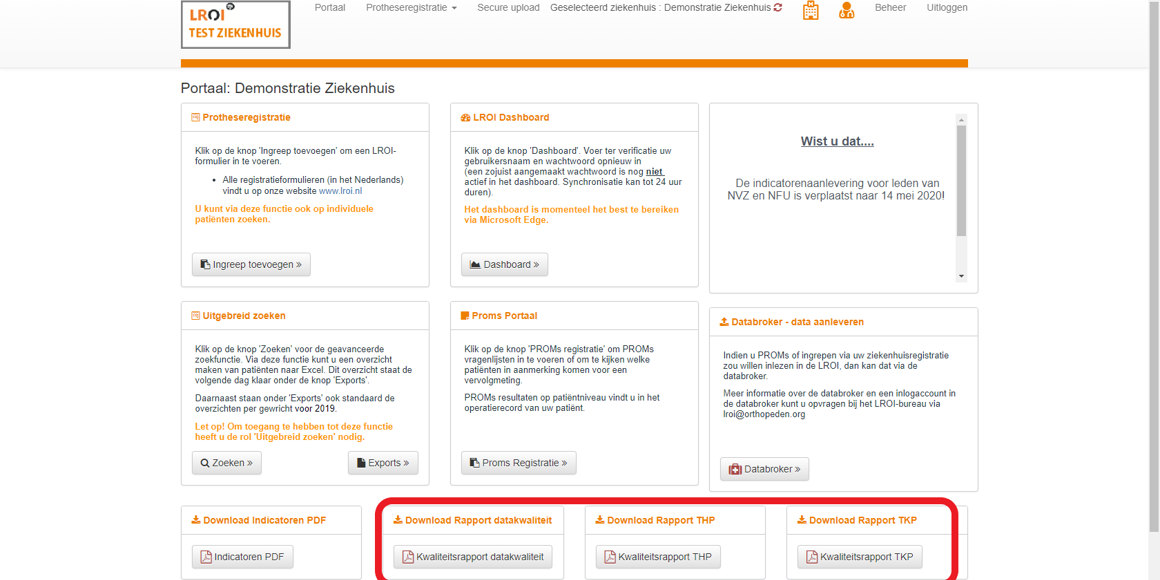Click the Zoeken search button
This screenshot has width=1160, height=580.
click(x=227, y=463)
